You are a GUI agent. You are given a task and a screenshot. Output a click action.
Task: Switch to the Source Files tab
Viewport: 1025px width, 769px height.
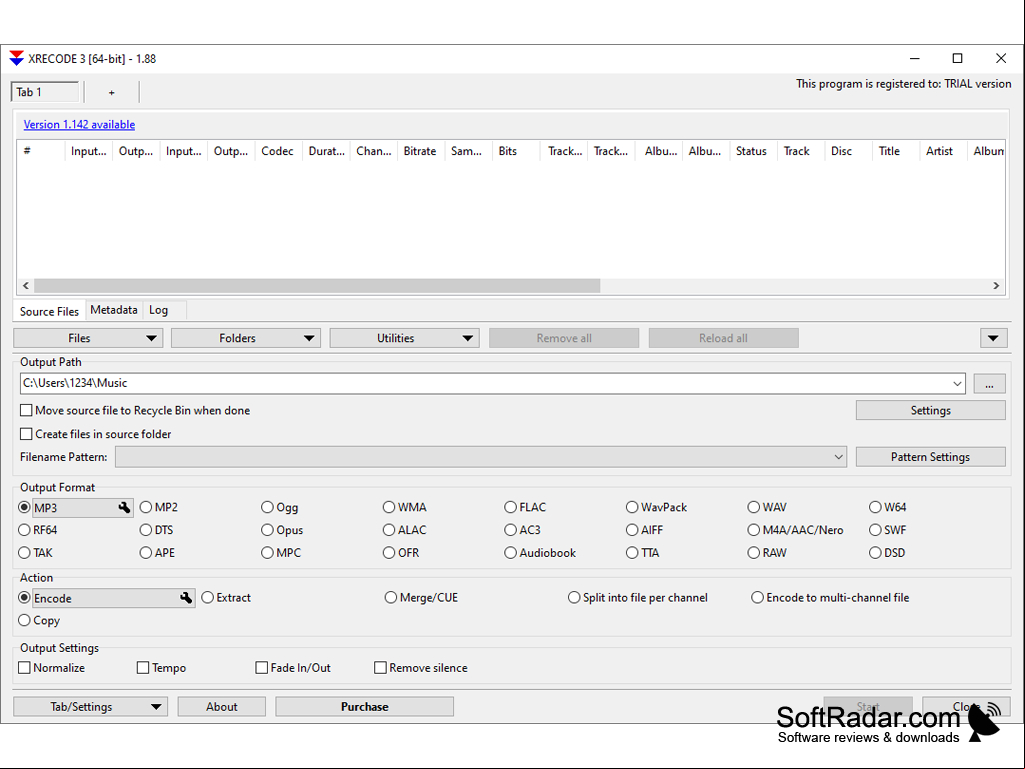(49, 311)
